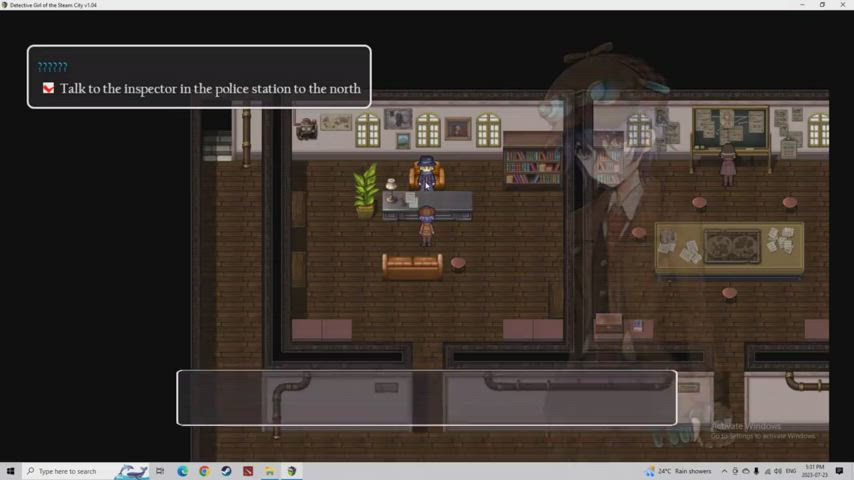Click the evidence bulletin board on the wall
Screen dimensions: 854x480
tap(730, 129)
